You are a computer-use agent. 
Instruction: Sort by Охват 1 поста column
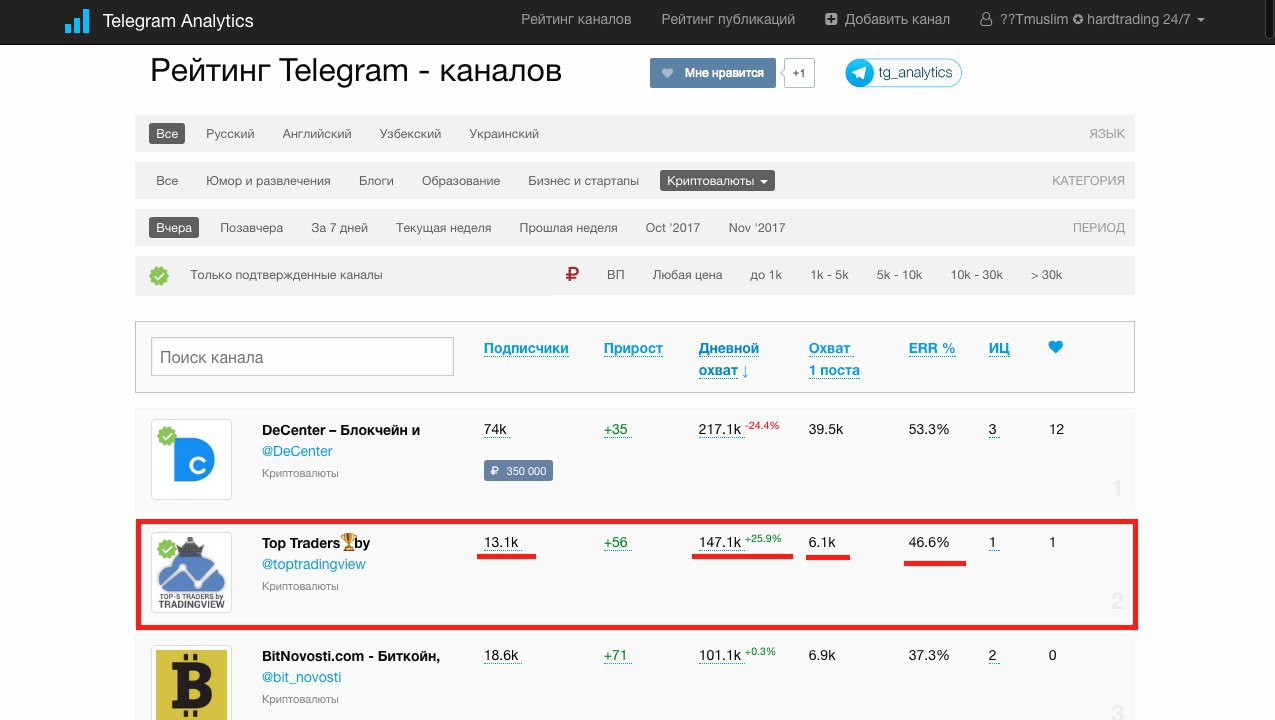click(x=834, y=359)
